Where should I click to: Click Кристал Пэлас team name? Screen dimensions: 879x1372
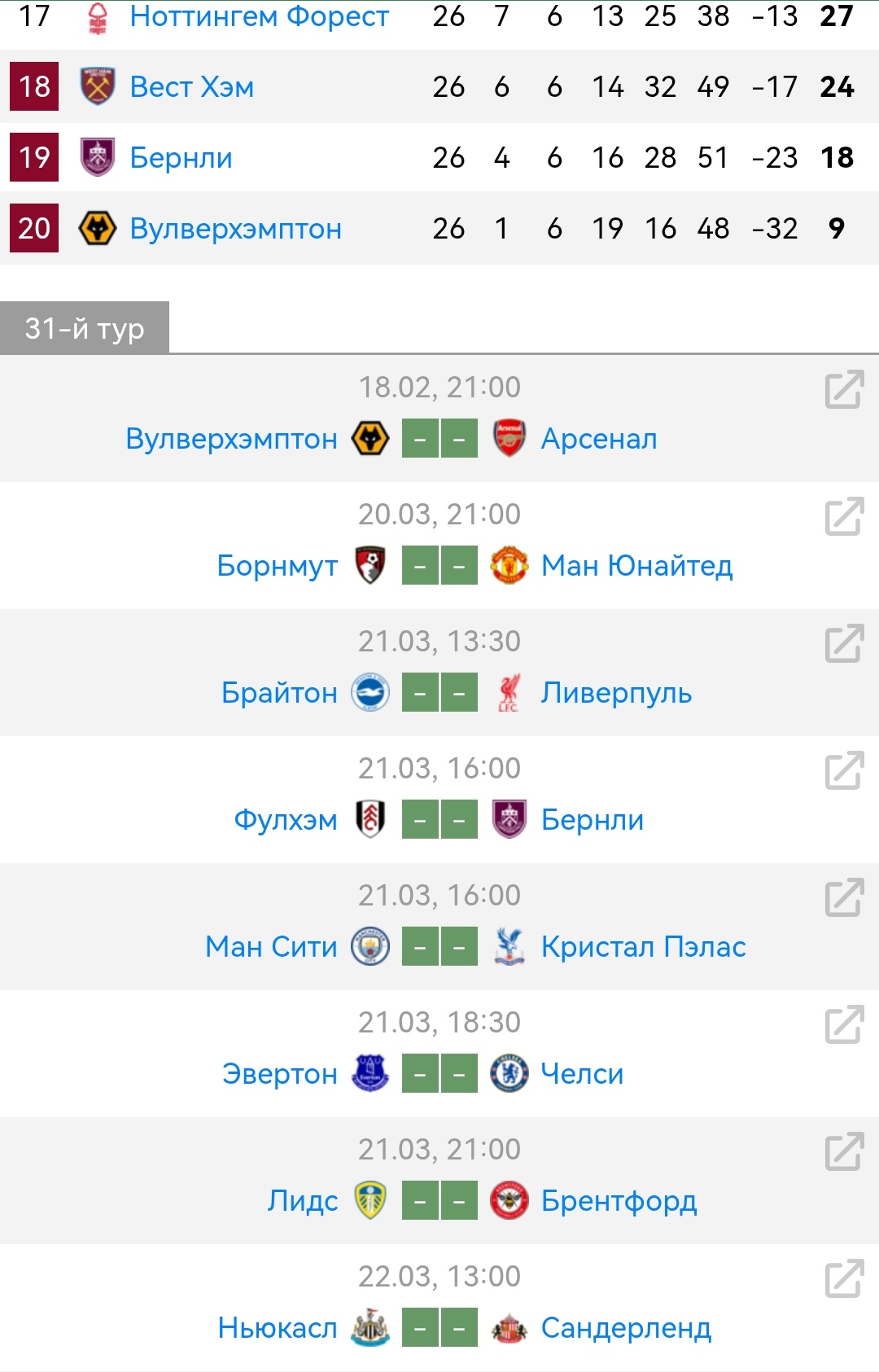643,947
